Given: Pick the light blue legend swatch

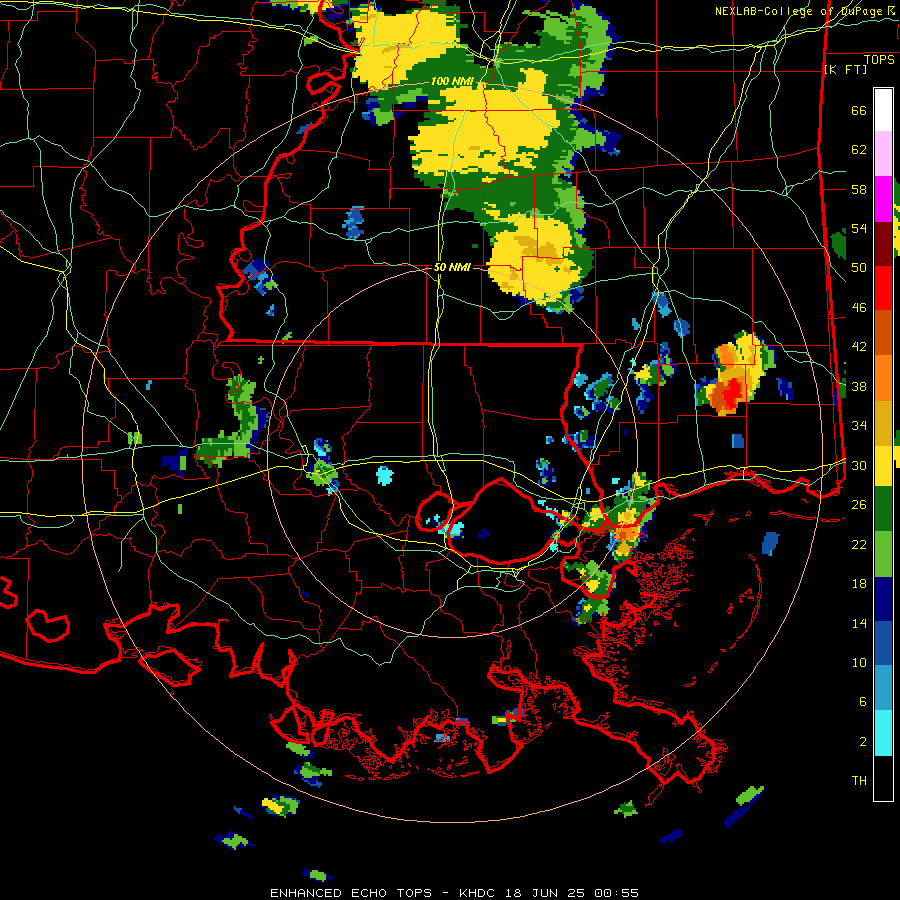Looking at the screenshot, I should tap(883, 688).
